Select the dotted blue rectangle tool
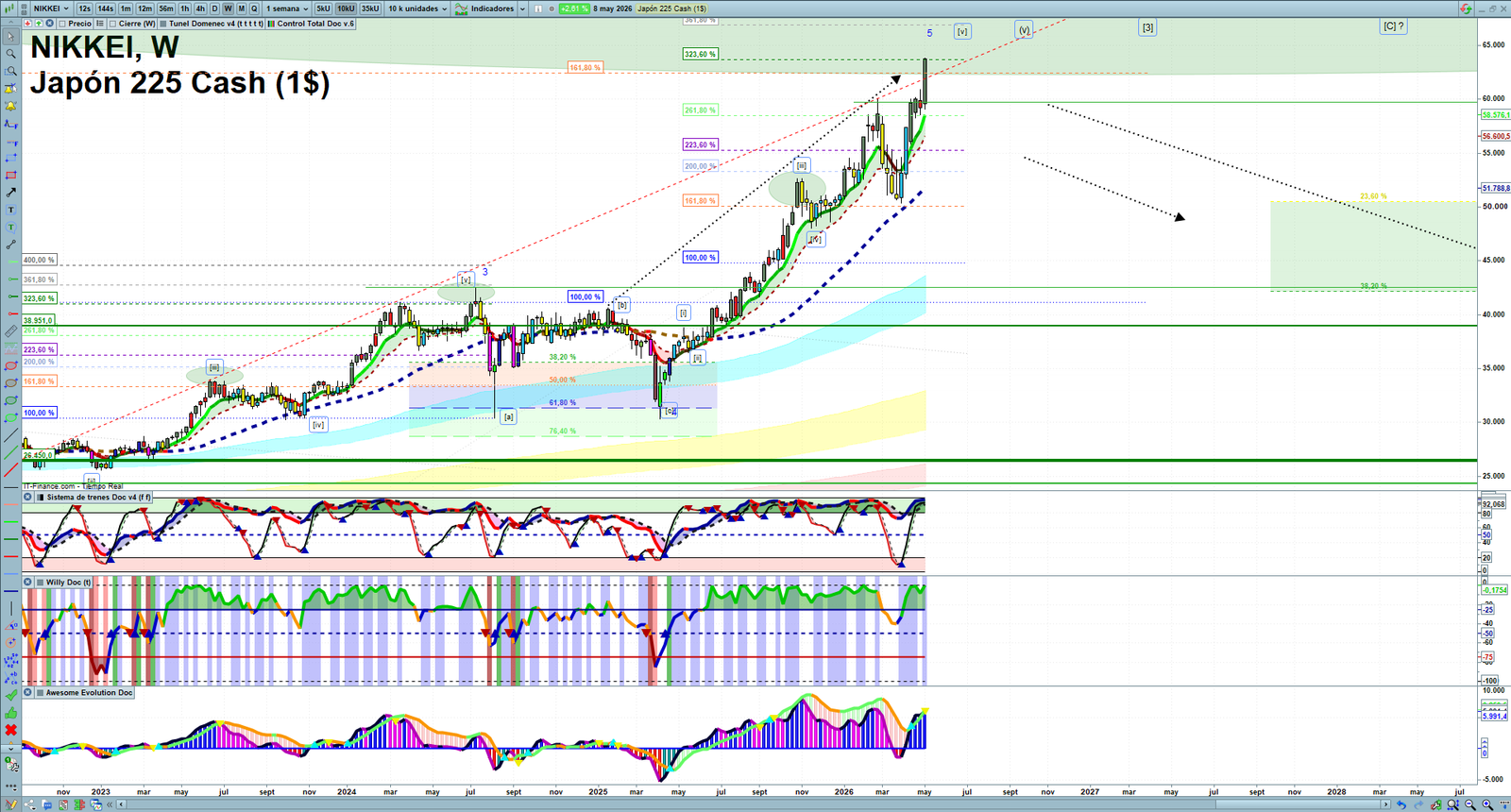 pyautogui.click(x=10, y=158)
